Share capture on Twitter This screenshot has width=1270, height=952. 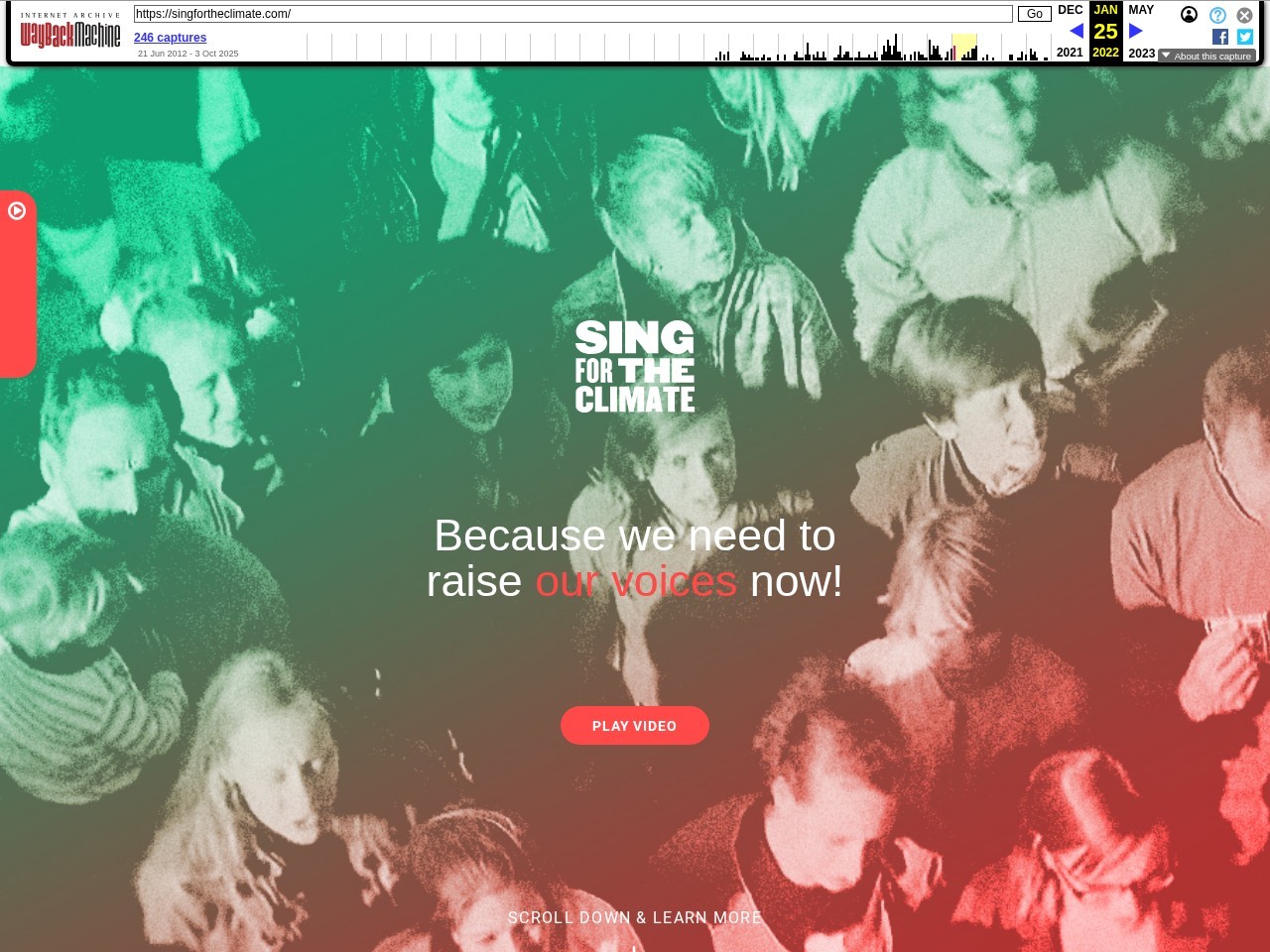point(1245,37)
